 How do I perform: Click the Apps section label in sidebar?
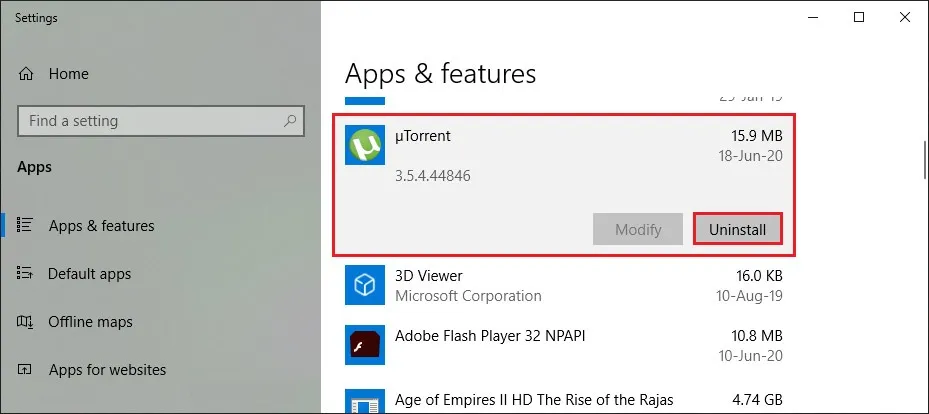click(x=34, y=167)
